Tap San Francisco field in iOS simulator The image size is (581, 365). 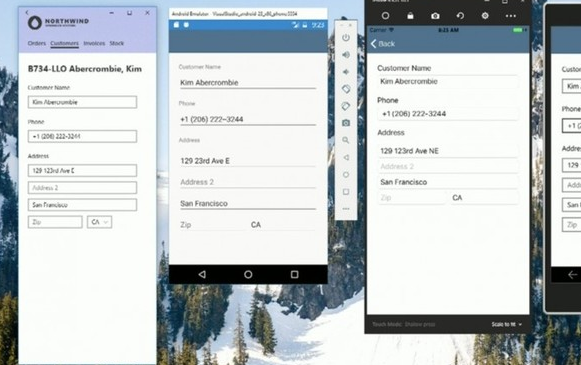tap(448, 182)
